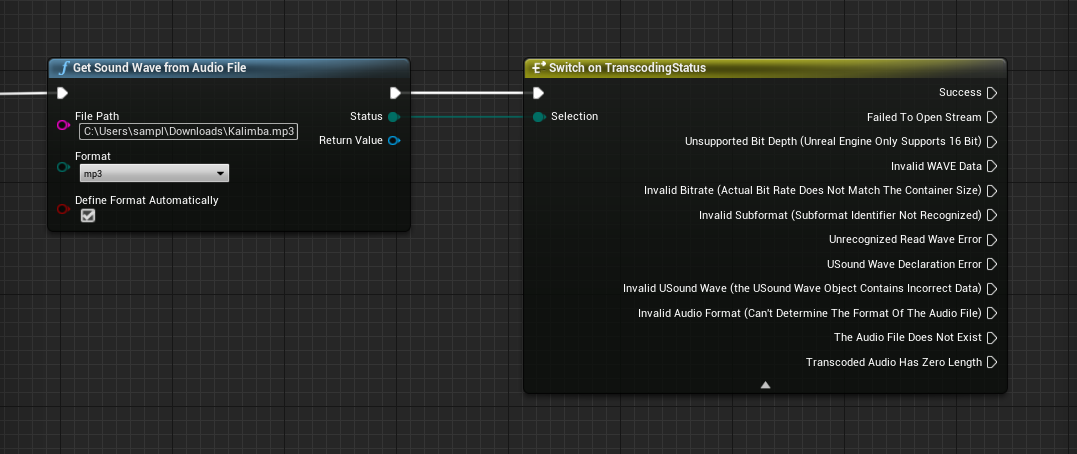Screen dimensions: 1077x454
Task: Click Transcoded Audio Has Zero Length pin
Action: point(992,362)
